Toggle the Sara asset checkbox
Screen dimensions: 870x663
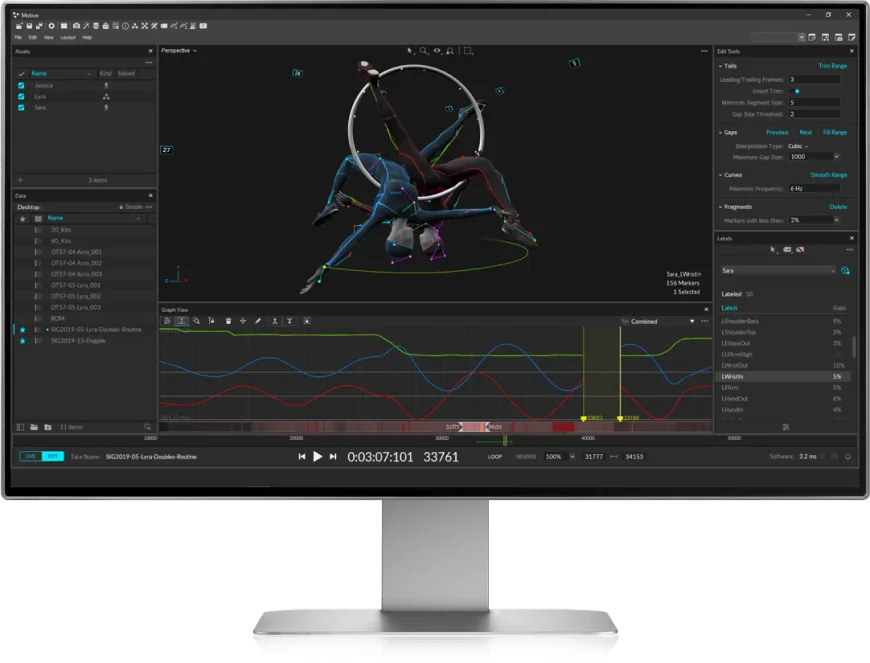click(21, 108)
